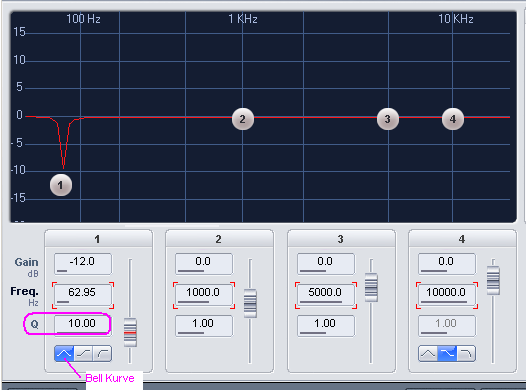The width and height of the screenshot is (526, 390).
Task: Click the greyed band 4 Q field
Action: (447, 326)
